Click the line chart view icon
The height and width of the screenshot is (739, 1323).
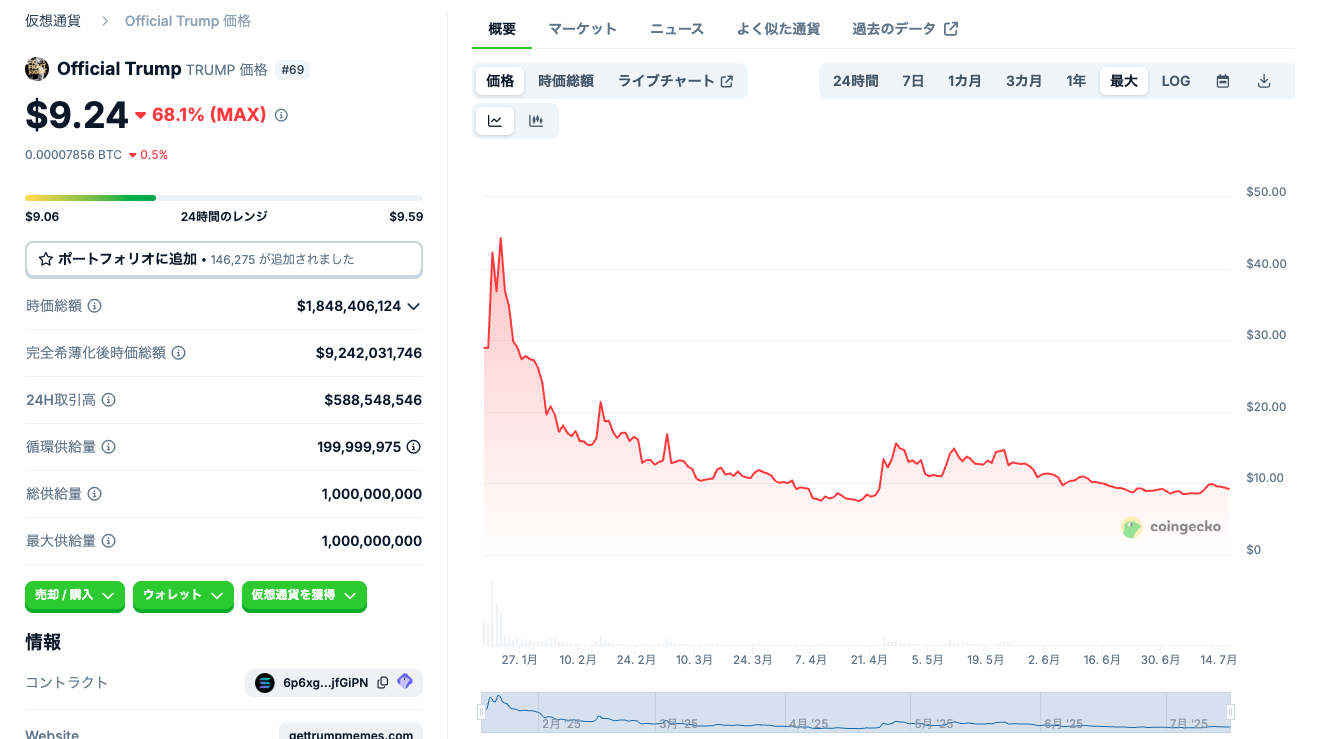tap(495, 121)
